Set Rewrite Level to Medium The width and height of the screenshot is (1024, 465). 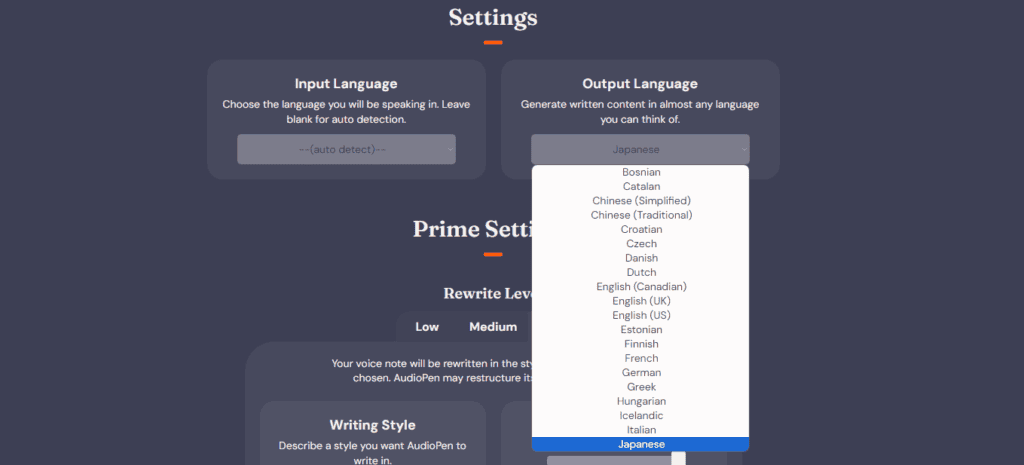493,327
